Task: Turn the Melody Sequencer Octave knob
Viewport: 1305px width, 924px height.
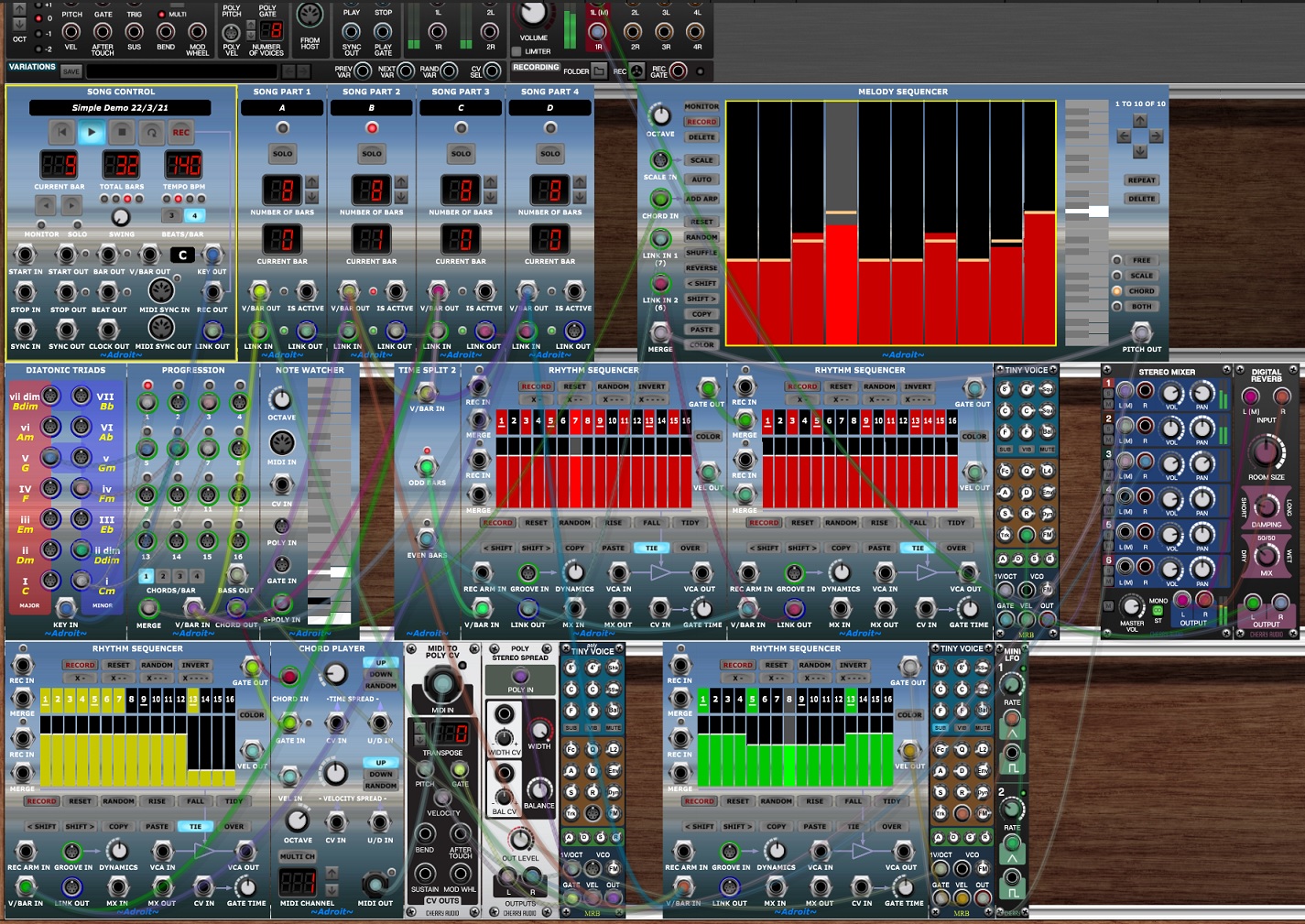Action: coord(659,114)
